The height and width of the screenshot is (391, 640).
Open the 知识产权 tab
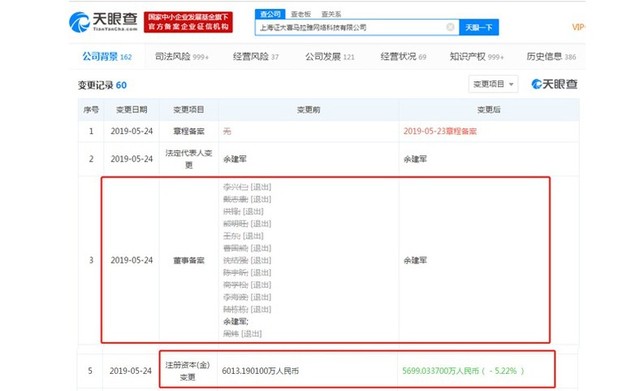point(476,56)
